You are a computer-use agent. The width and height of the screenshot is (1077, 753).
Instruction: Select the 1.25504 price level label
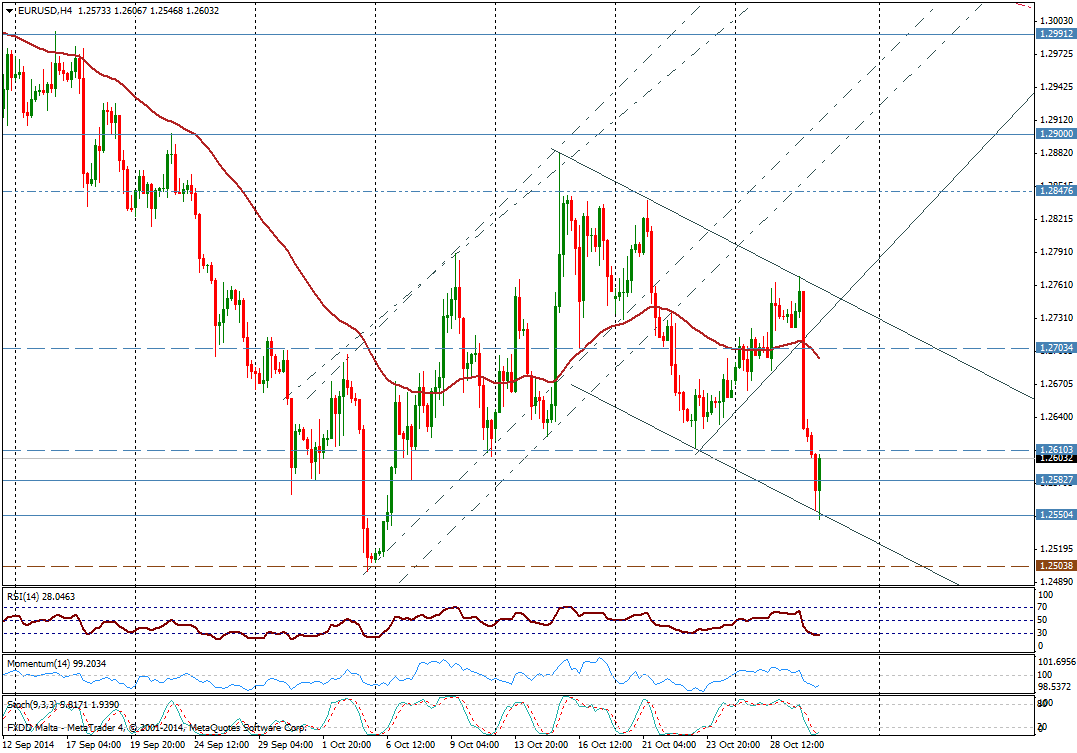[x=1056, y=515]
